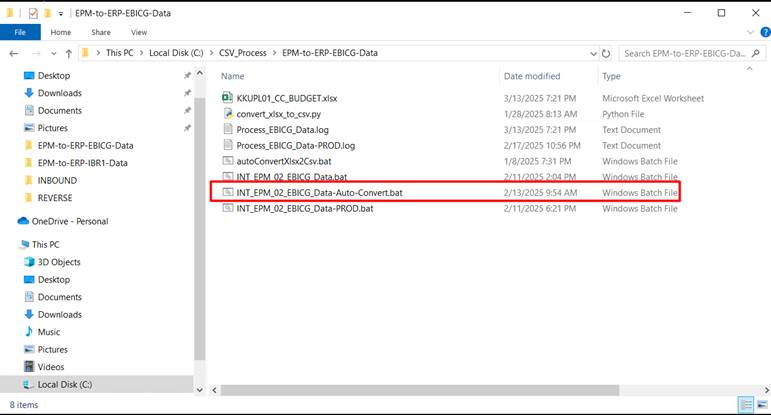Sort files by the Type column header
The image size is (771, 415).
[x=611, y=76]
